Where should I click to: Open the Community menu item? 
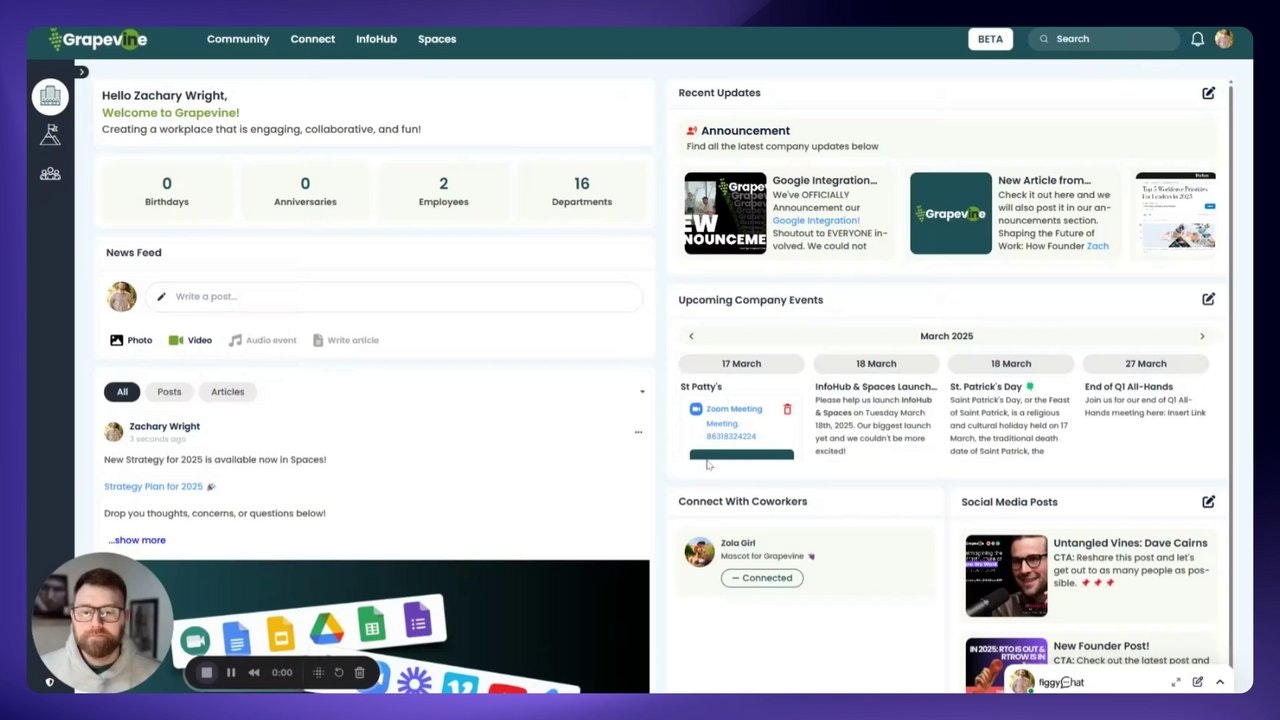click(x=238, y=39)
